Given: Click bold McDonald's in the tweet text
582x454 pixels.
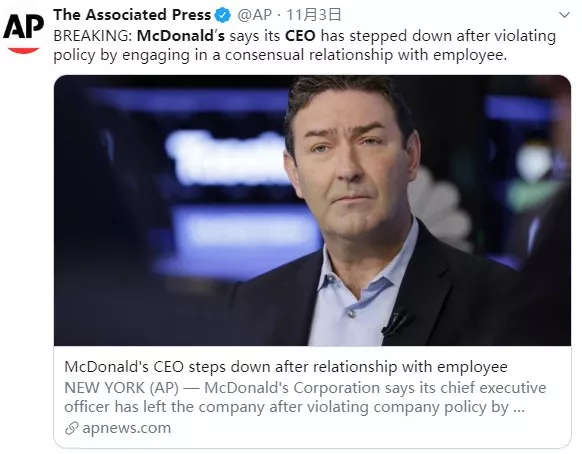Looking at the screenshot, I should [x=181, y=36].
